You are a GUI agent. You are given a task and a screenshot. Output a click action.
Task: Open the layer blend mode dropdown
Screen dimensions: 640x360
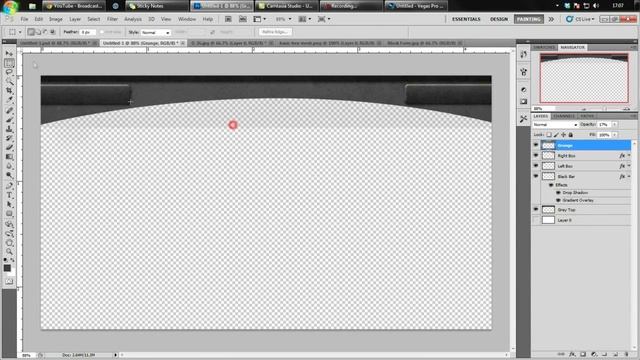[x=555, y=124]
